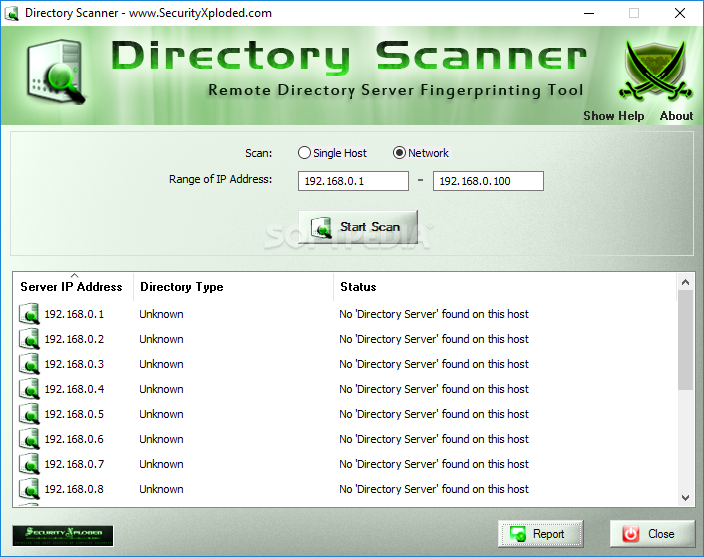The height and width of the screenshot is (557, 704).
Task: Click the results list scrollbar up arrow
Action: point(685,282)
